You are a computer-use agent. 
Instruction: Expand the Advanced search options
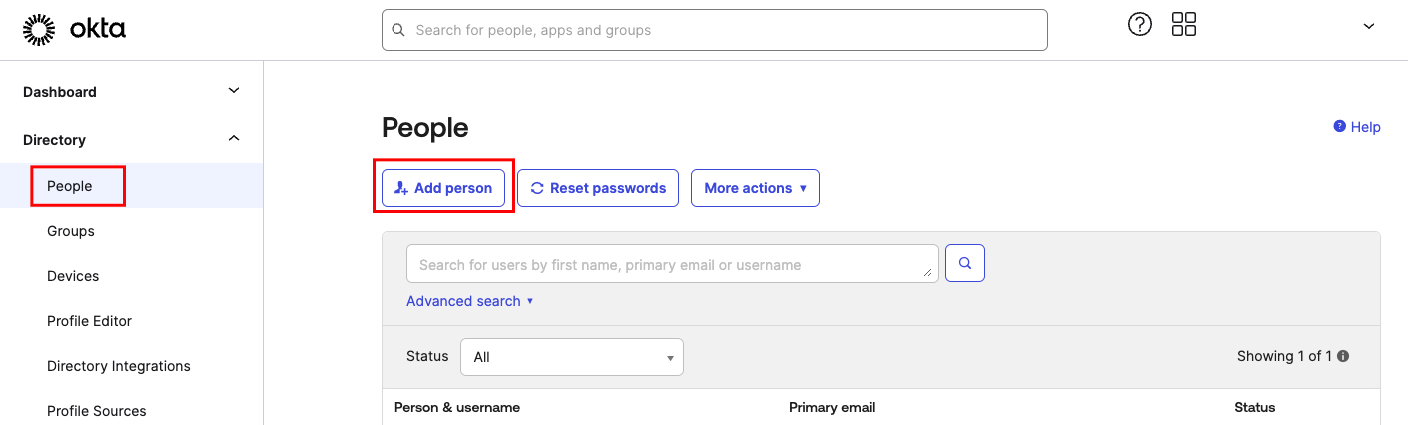470,301
